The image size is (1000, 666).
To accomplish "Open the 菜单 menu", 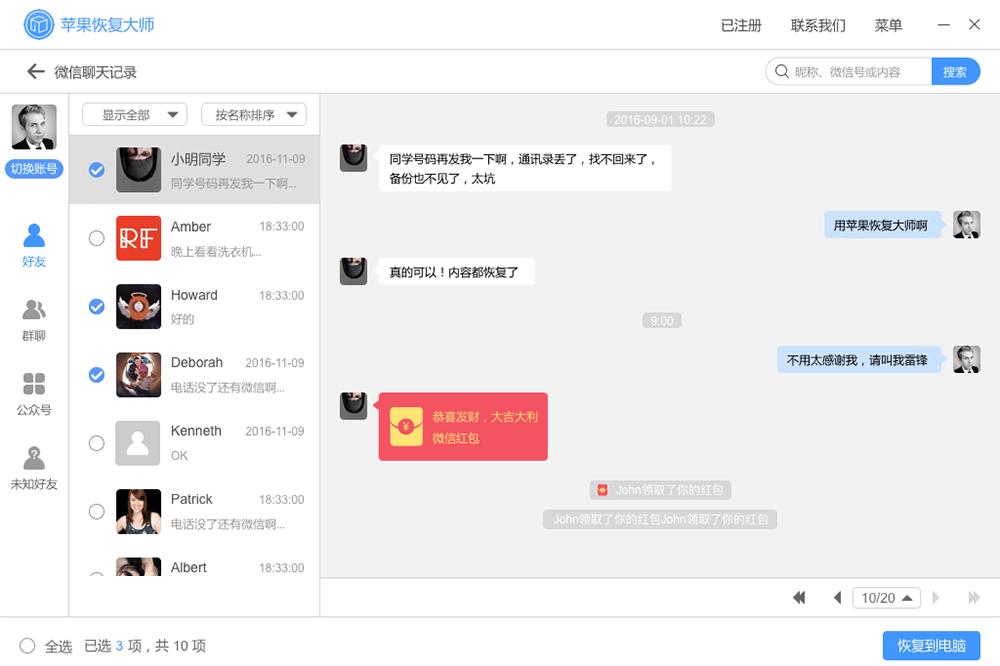I will 888,25.
